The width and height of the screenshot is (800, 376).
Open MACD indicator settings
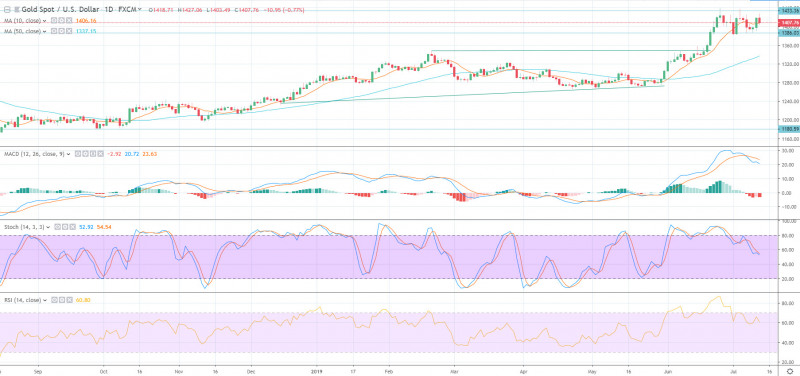pos(85,154)
